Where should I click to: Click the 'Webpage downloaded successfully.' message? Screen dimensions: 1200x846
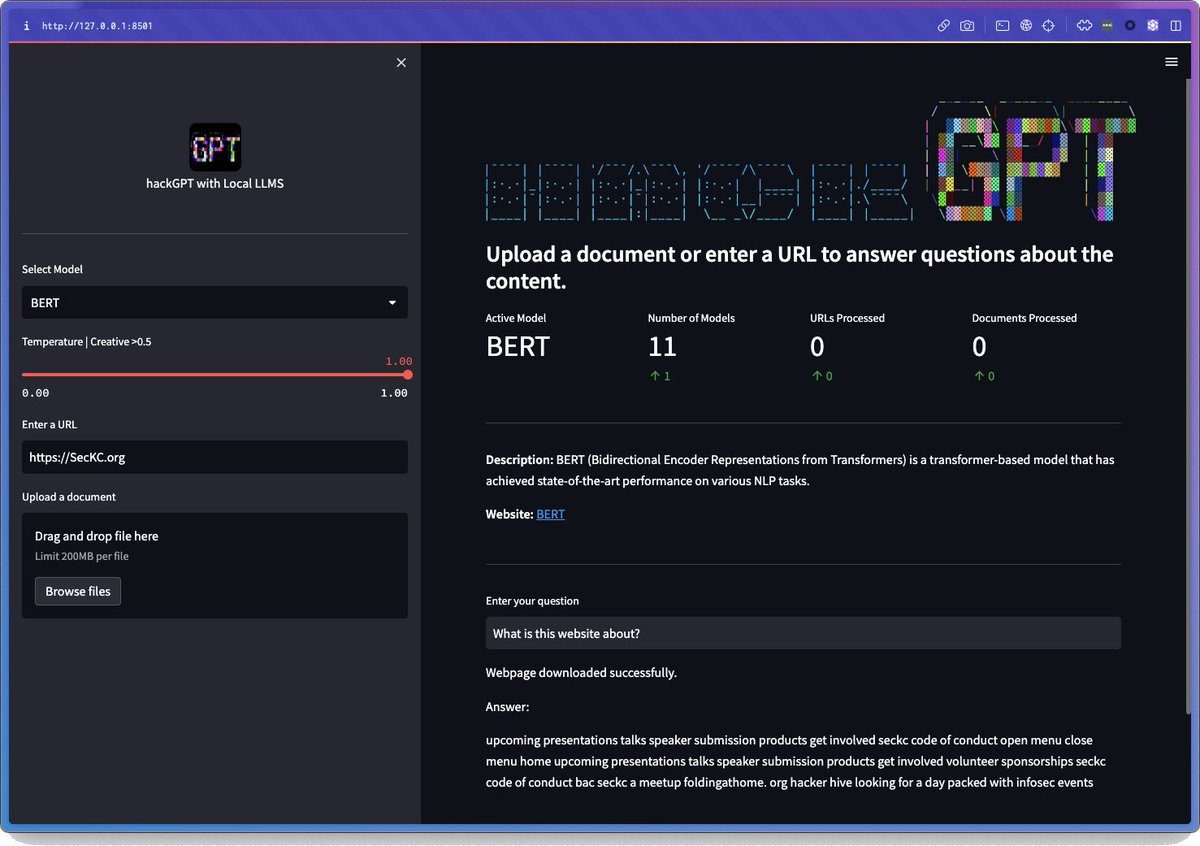click(x=581, y=672)
